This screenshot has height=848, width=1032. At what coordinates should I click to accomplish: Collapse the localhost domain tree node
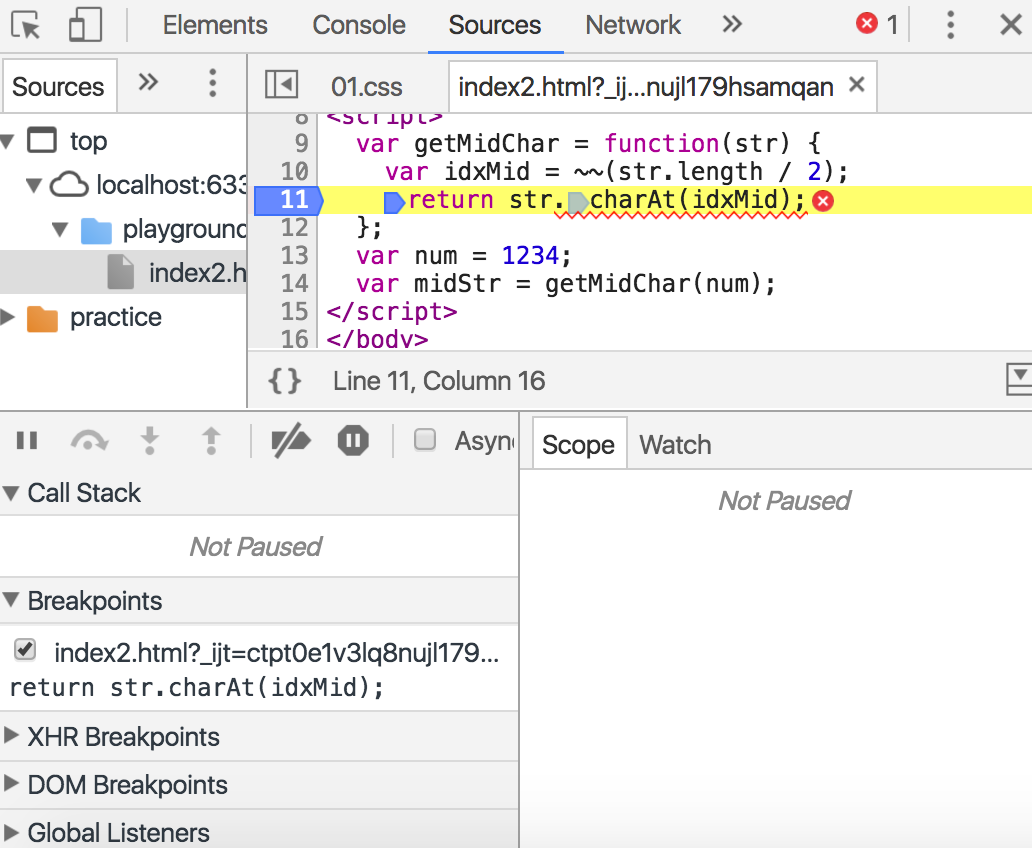pyautogui.click(x=34, y=185)
